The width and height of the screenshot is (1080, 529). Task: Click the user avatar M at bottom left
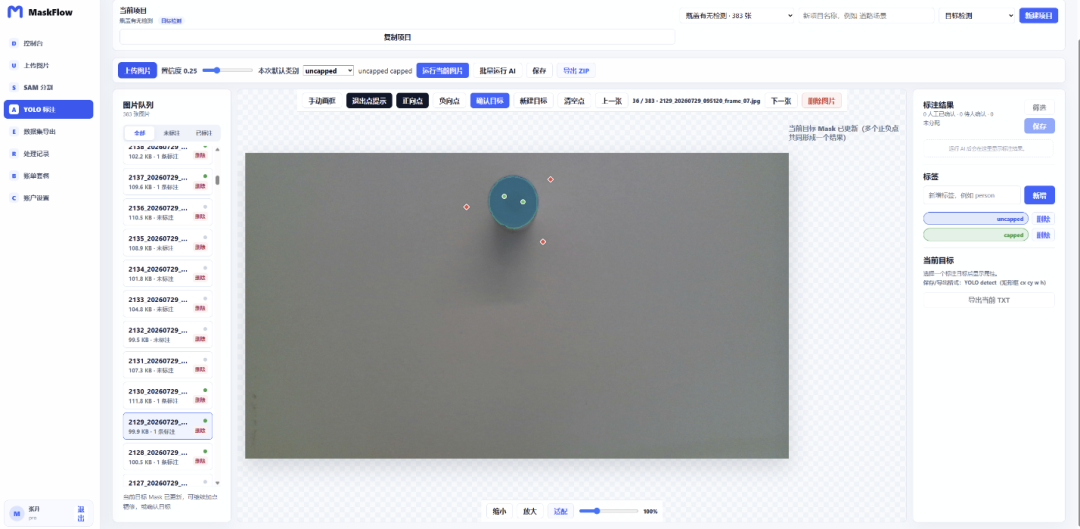tap(16, 513)
